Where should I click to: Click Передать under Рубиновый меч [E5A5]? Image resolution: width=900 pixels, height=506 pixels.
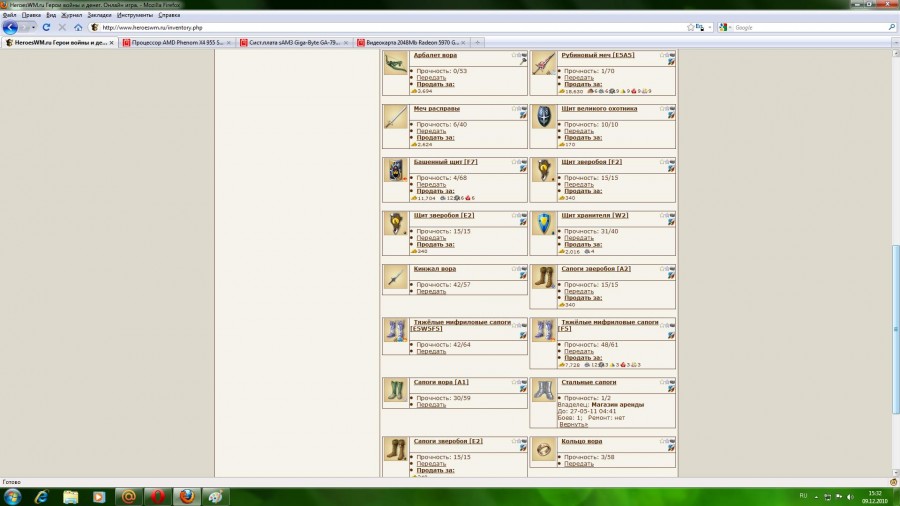579,77
